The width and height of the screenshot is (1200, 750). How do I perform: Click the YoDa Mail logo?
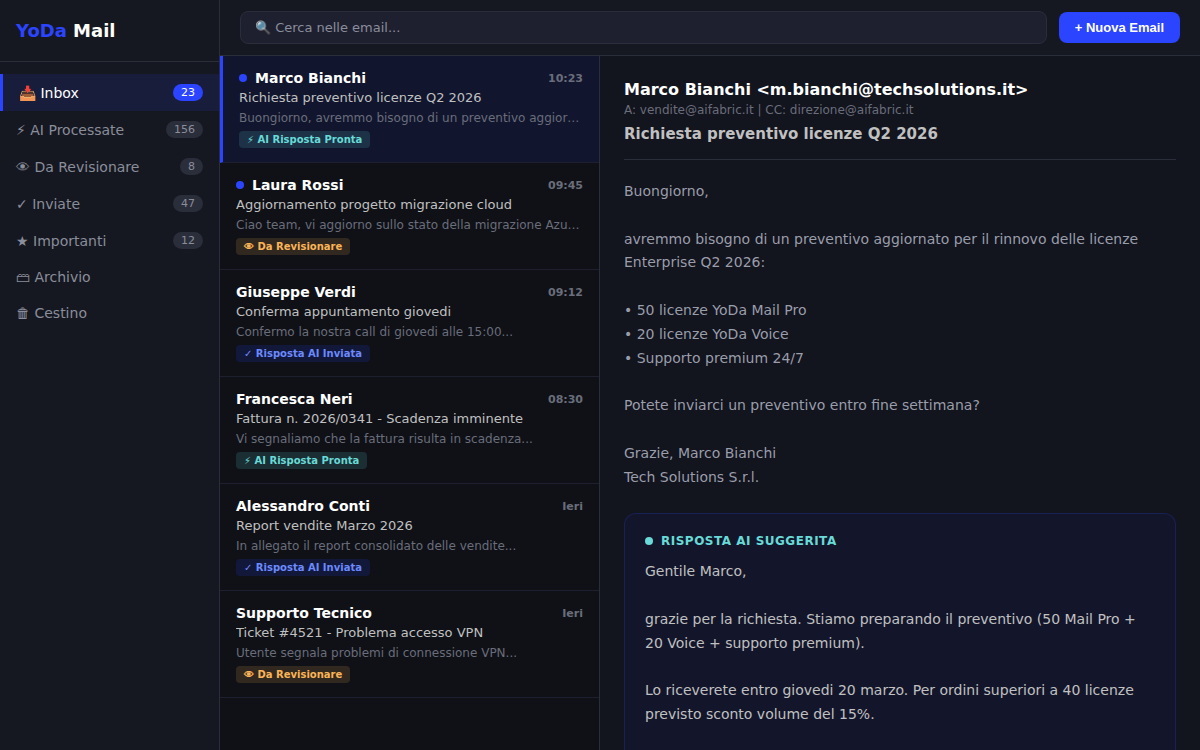click(65, 31)
